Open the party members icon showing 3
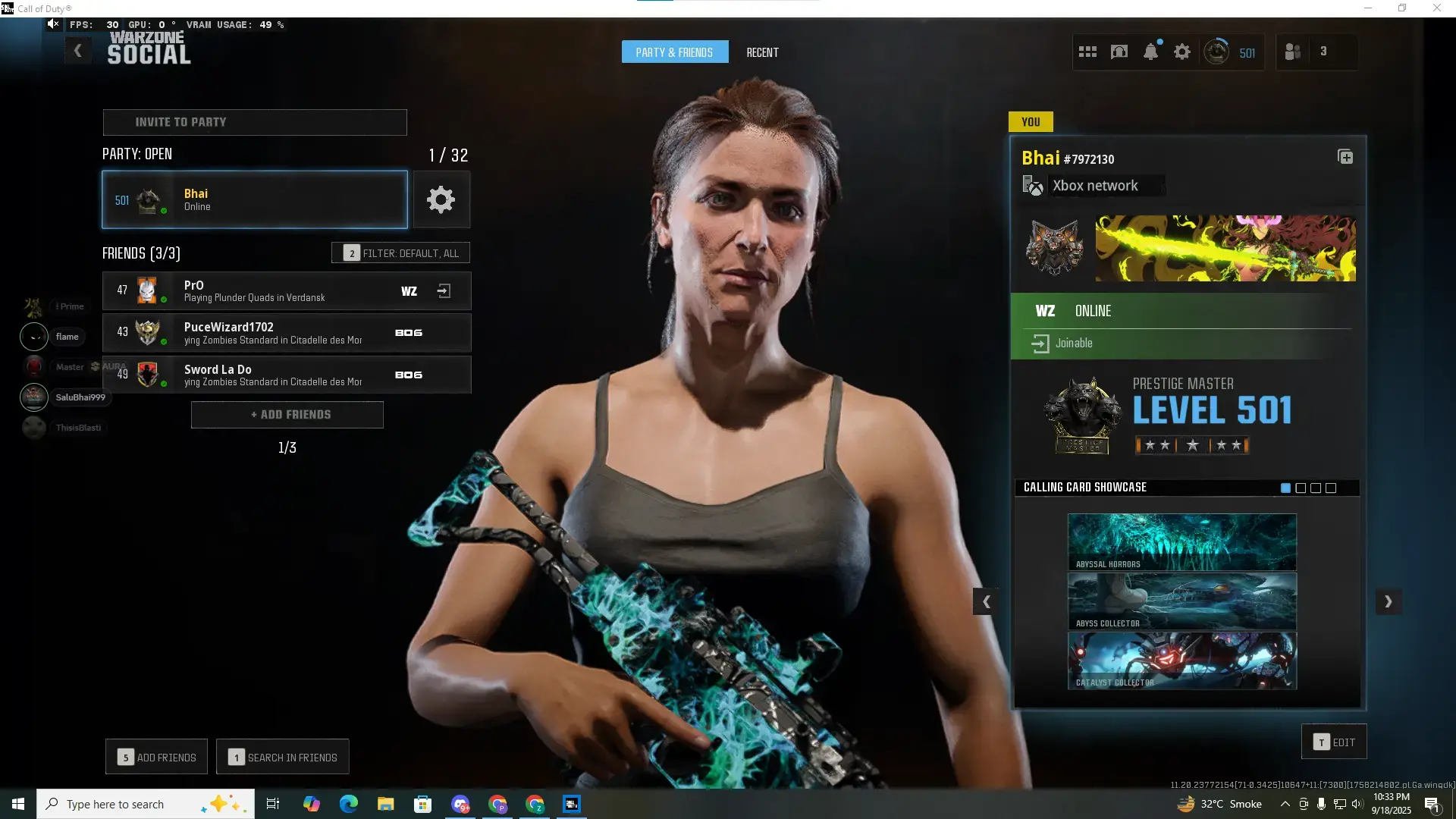 pyautogui.click(x=1293, y=52)
